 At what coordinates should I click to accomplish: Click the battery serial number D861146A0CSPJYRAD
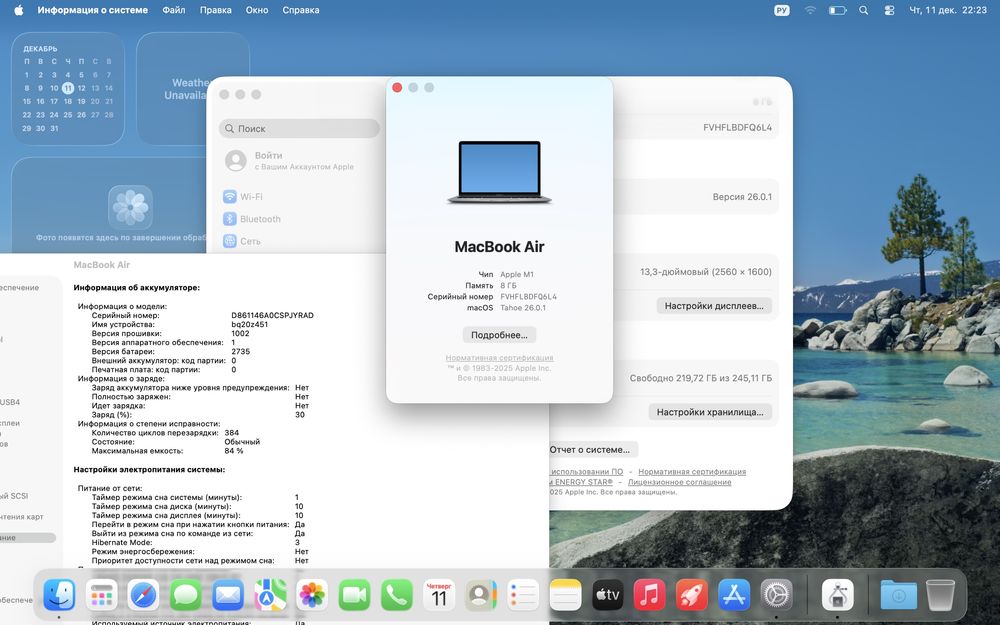272,315
